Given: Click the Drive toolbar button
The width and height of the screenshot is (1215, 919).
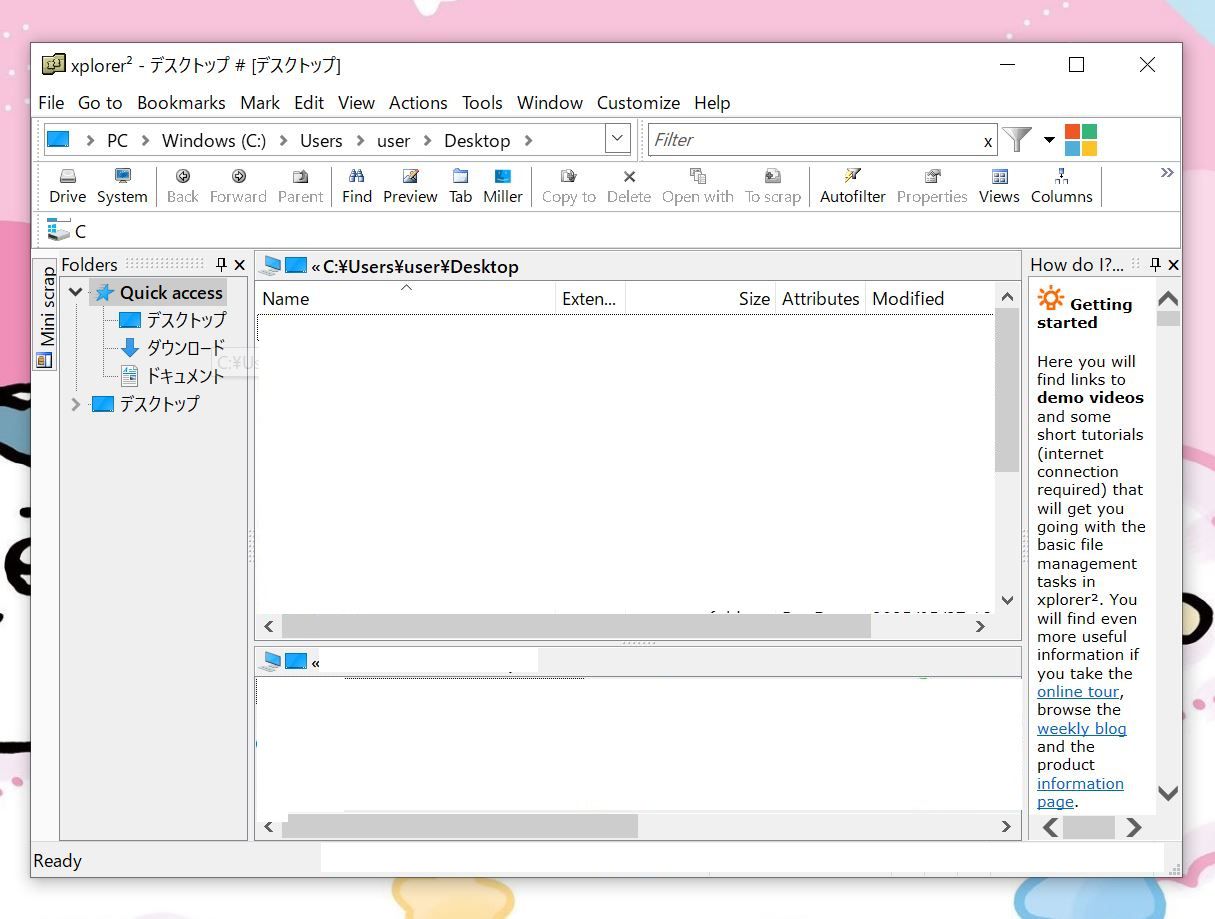Looking at the screenshot, I should coord(67,186).
